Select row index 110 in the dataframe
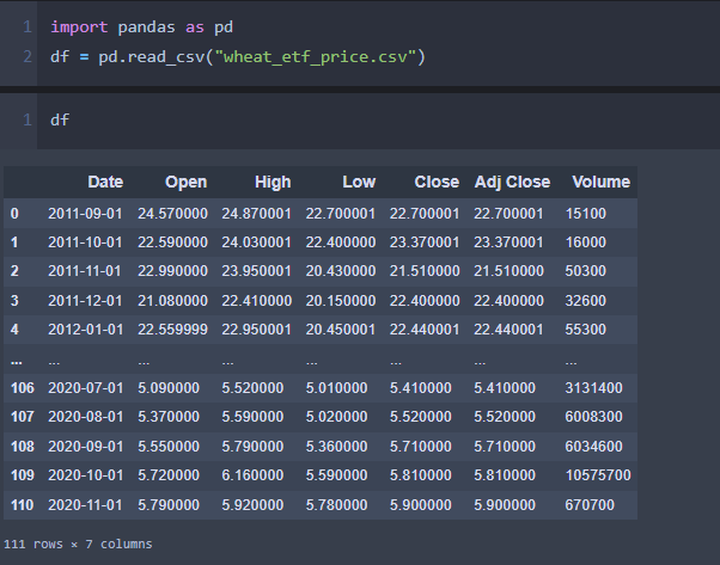 (22, 505)
